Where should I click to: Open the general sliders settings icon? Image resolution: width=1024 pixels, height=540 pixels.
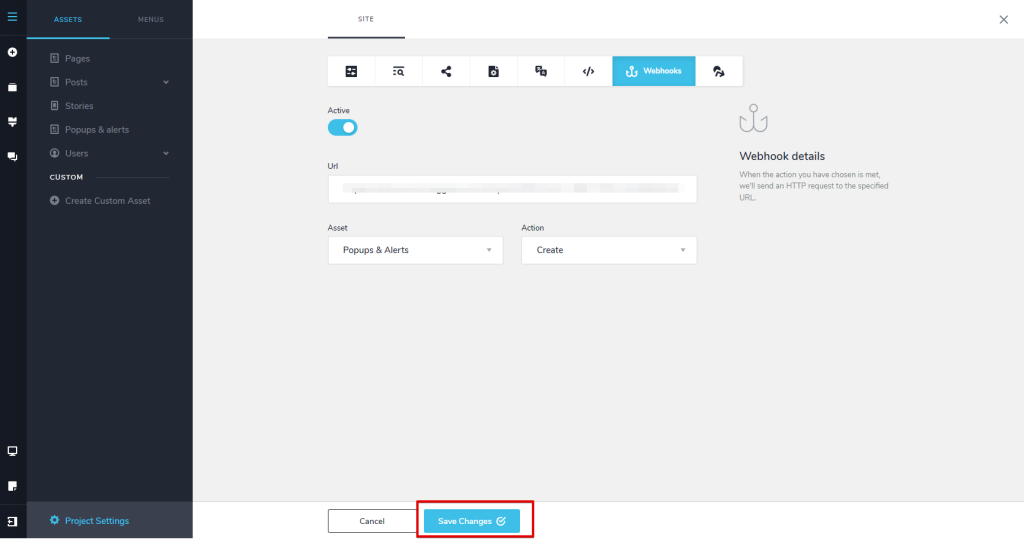(351, 71)
